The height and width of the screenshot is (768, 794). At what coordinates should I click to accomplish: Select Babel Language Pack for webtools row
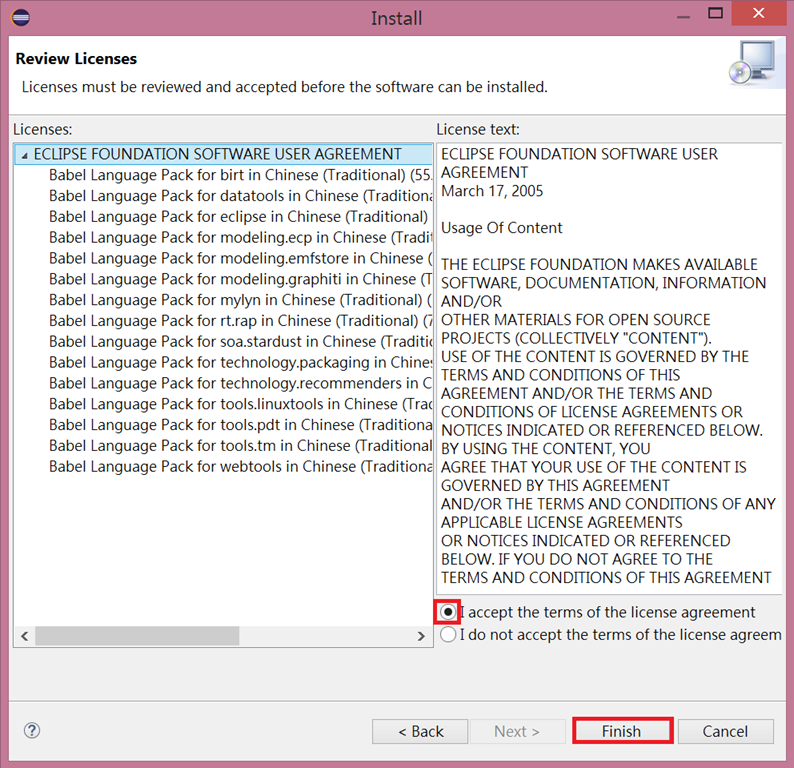[x=241, y=466]
